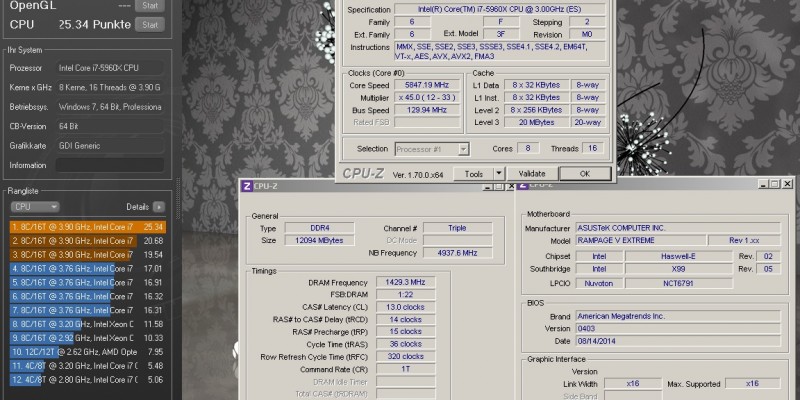
Task: Expand the Tools dropdown arrow in CPU-Z
Action: (499, 174)
